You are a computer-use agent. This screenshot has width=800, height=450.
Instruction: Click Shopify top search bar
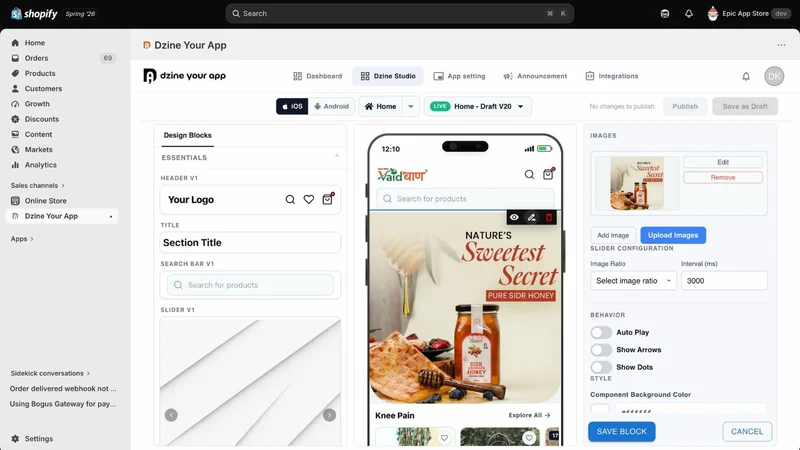point(399,14)
